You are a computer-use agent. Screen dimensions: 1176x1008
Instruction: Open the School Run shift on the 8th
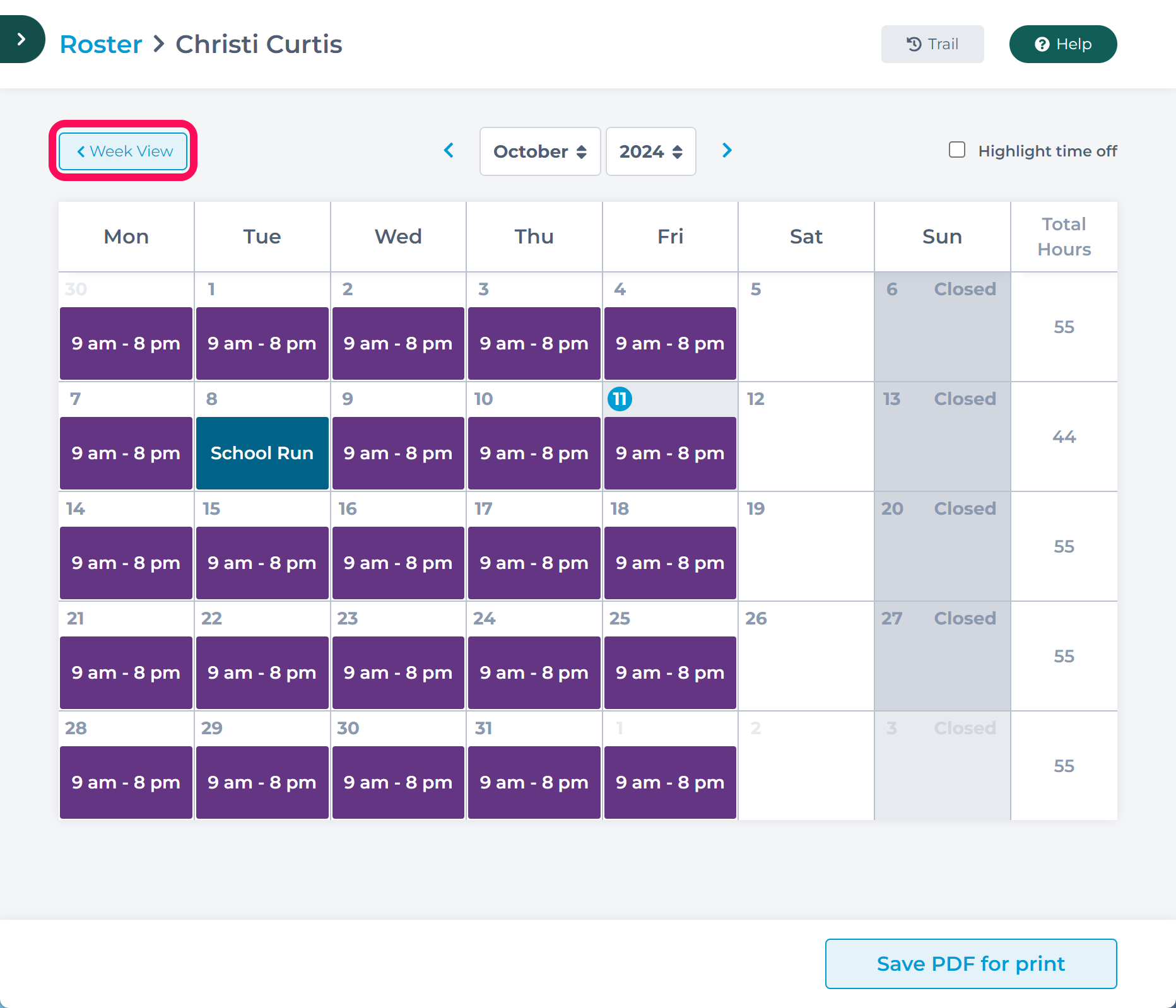tap(262, 453)
